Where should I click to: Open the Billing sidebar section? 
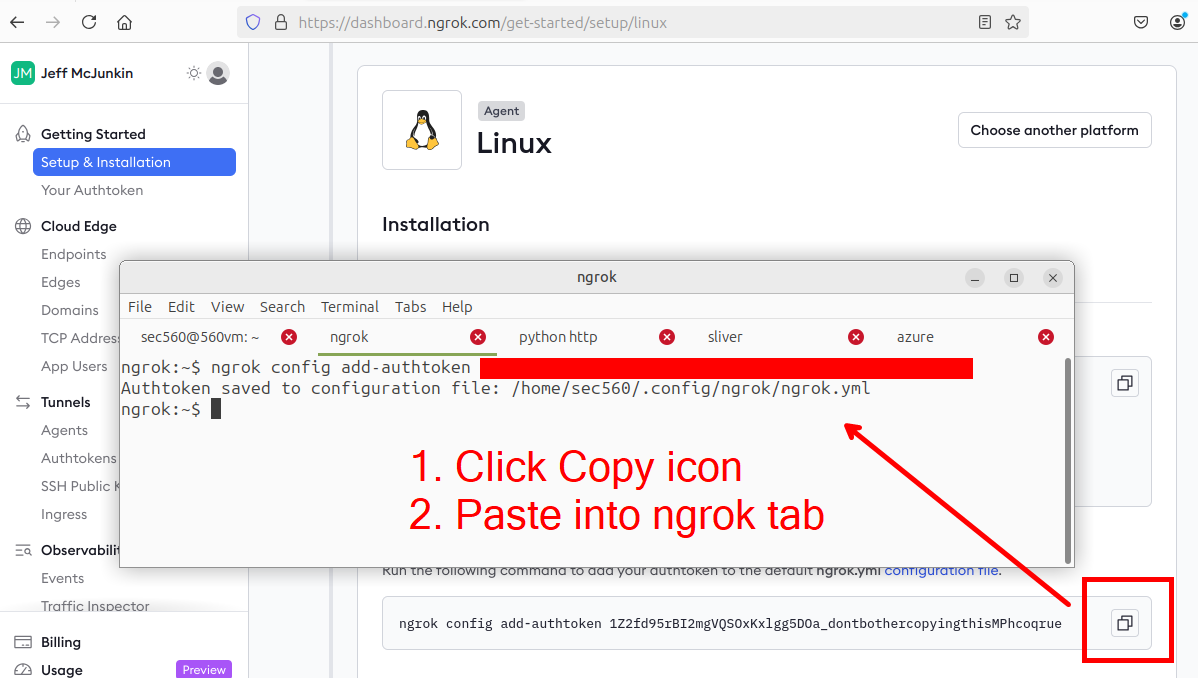click(x=61, y=642)
